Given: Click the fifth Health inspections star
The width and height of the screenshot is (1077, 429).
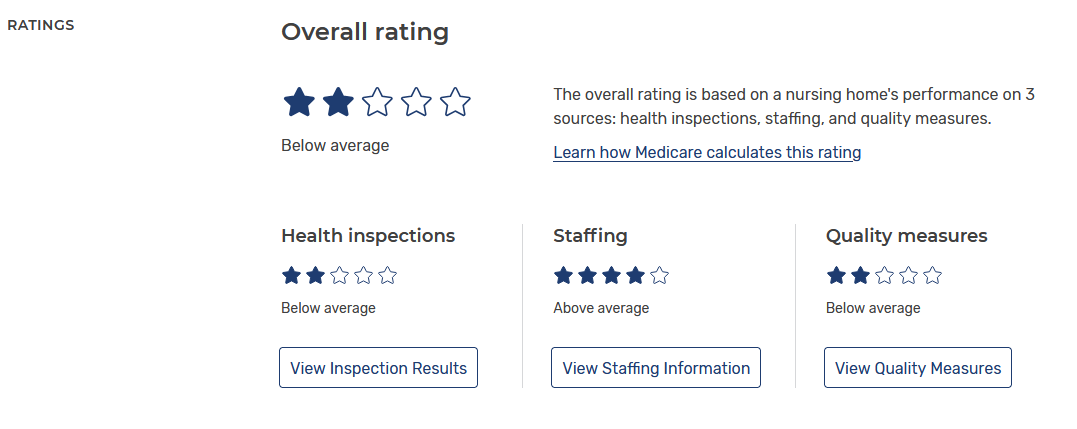Looking at the screenshot, I should (387, 275).
